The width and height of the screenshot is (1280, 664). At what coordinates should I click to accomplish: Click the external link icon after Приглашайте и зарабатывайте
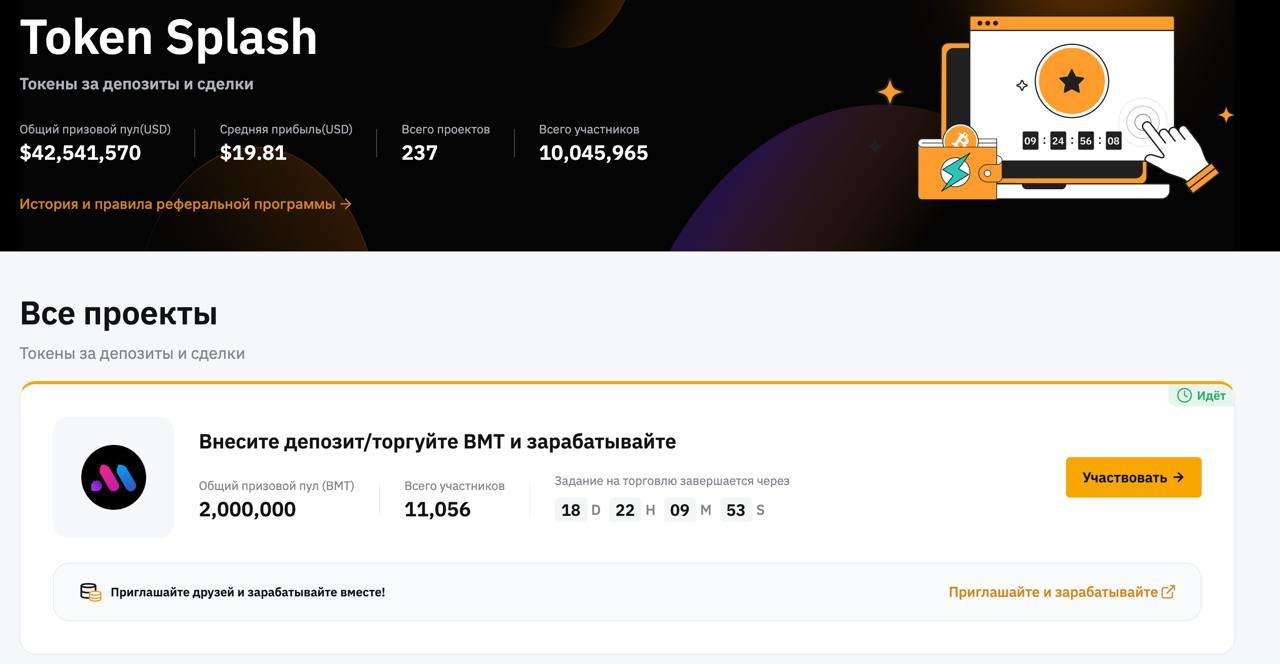pos(1168,592)
